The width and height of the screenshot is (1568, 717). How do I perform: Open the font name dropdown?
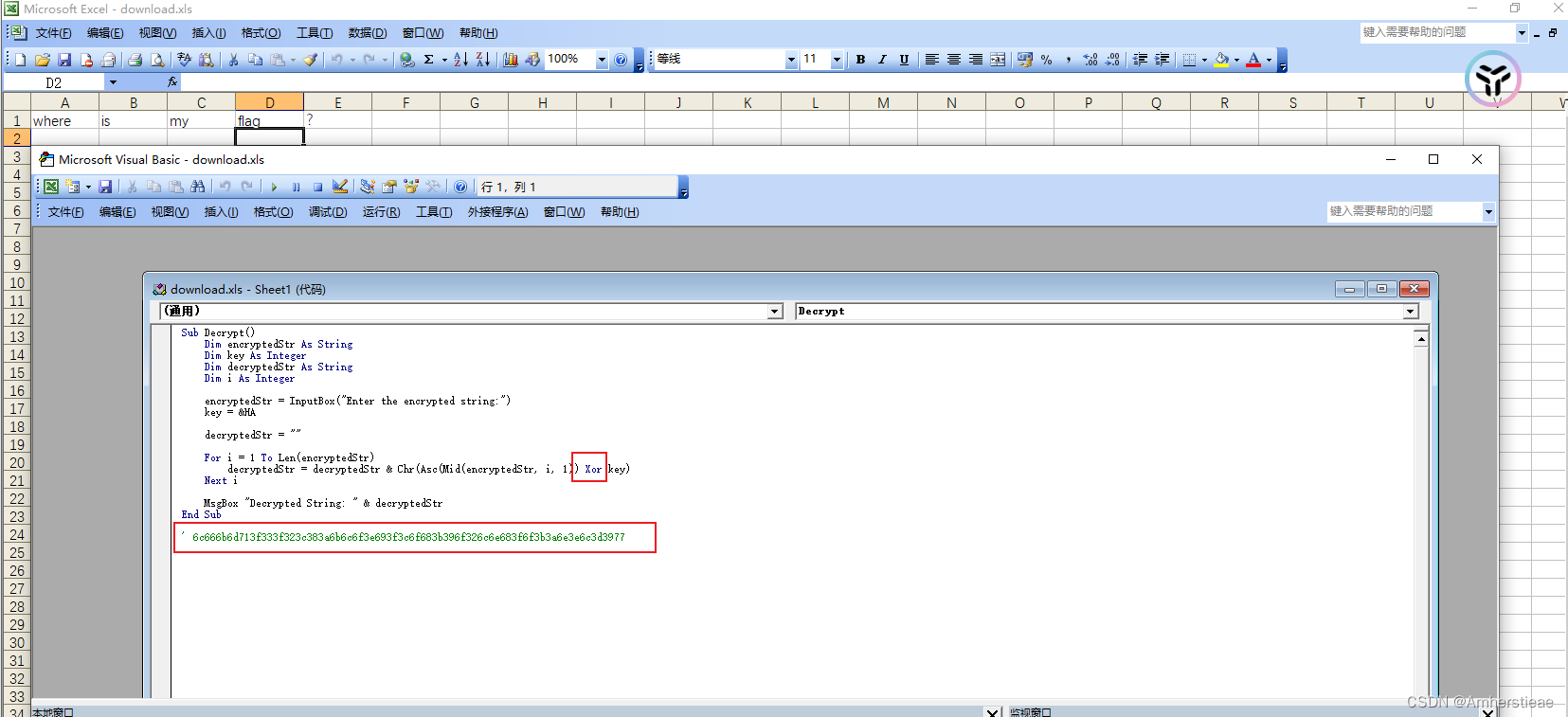click(791, 60)
